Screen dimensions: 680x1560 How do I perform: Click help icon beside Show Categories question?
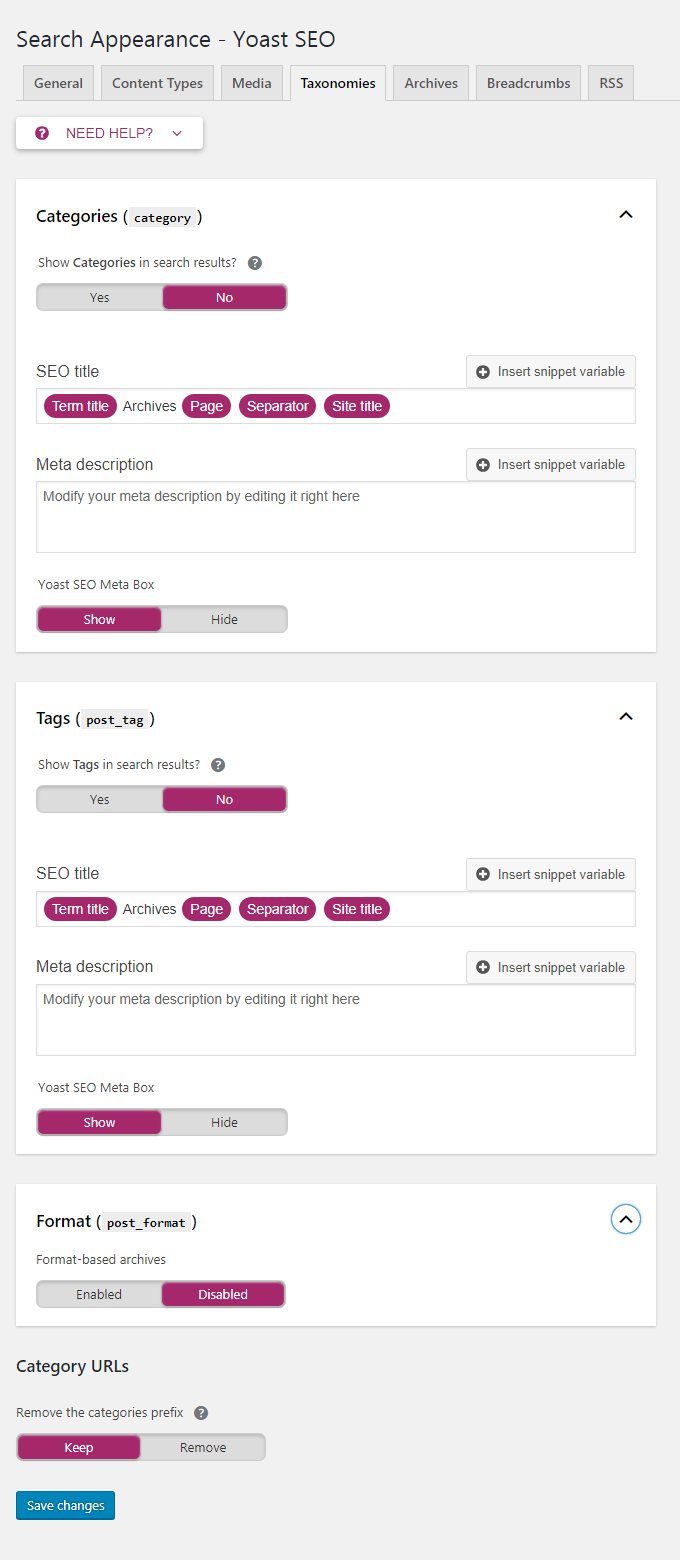[255, 263]
